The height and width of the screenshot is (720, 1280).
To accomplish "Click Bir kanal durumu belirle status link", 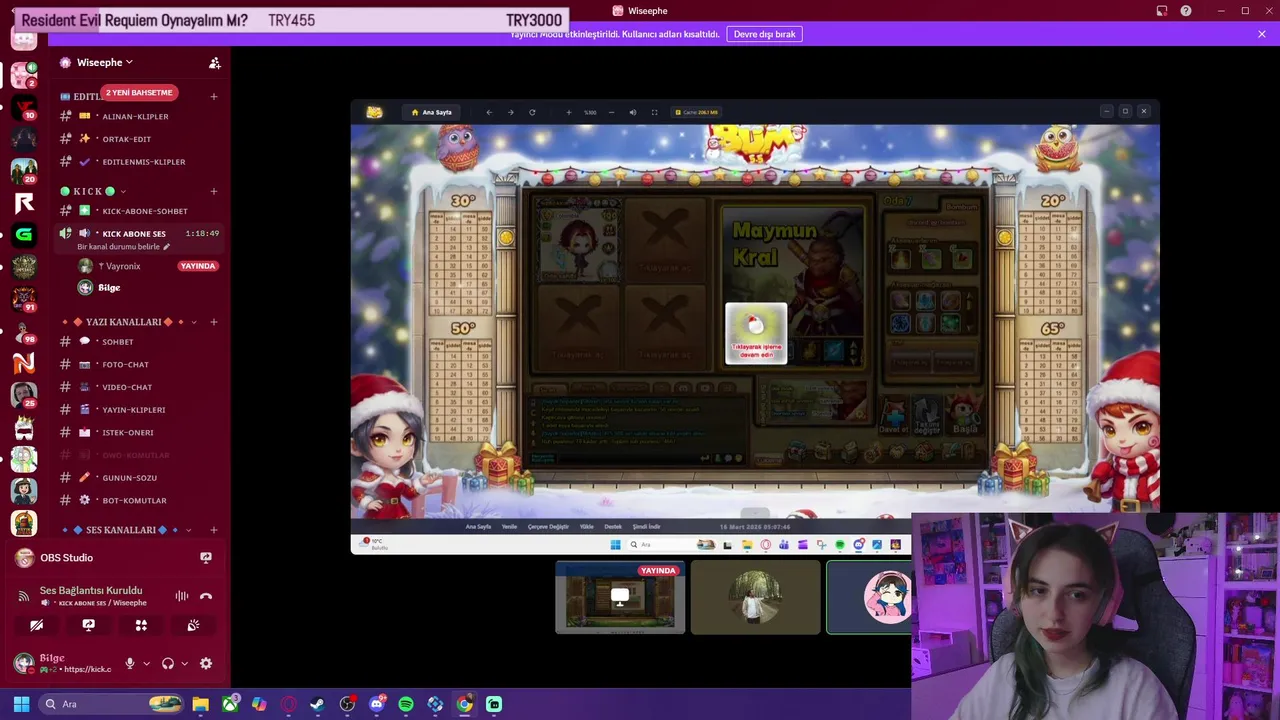I will (123, 247).
